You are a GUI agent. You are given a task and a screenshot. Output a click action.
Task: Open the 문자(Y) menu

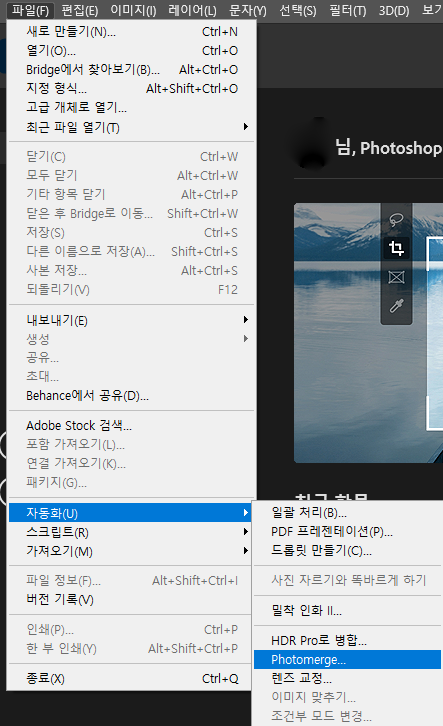click(x=248, y=10)
